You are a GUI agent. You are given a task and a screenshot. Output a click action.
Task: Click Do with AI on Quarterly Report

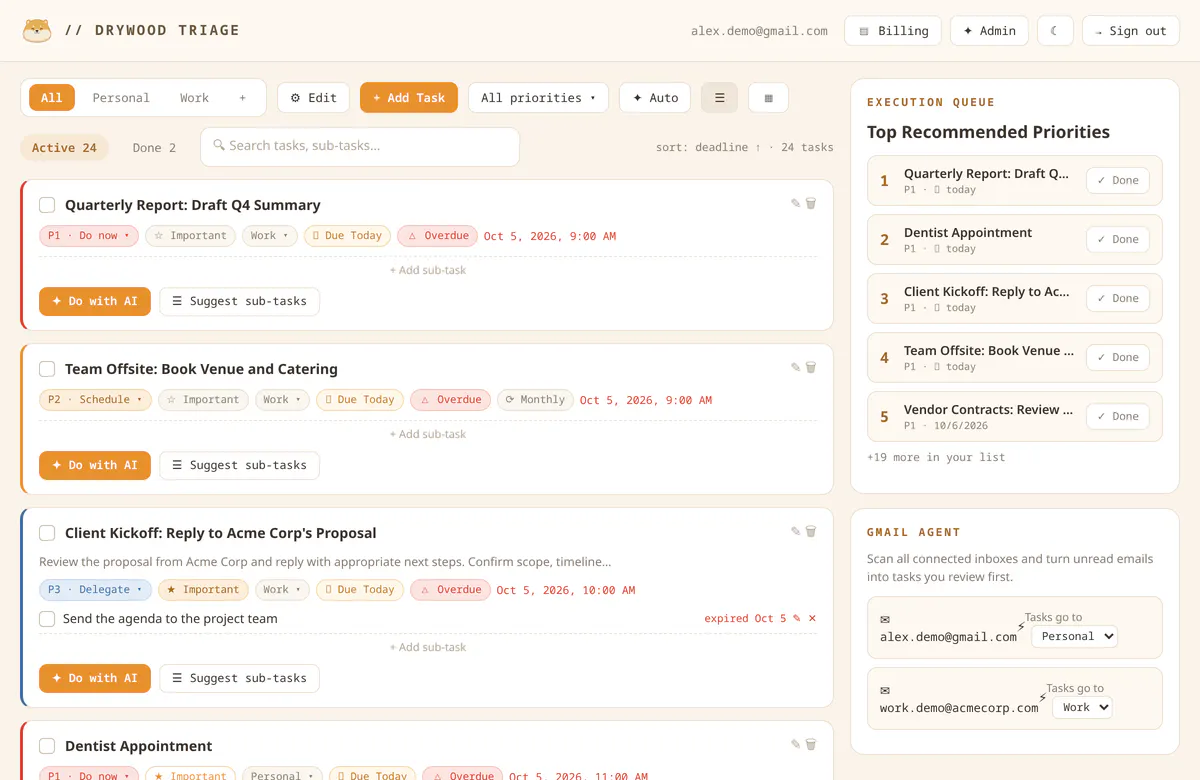click(x=95, y=301)
